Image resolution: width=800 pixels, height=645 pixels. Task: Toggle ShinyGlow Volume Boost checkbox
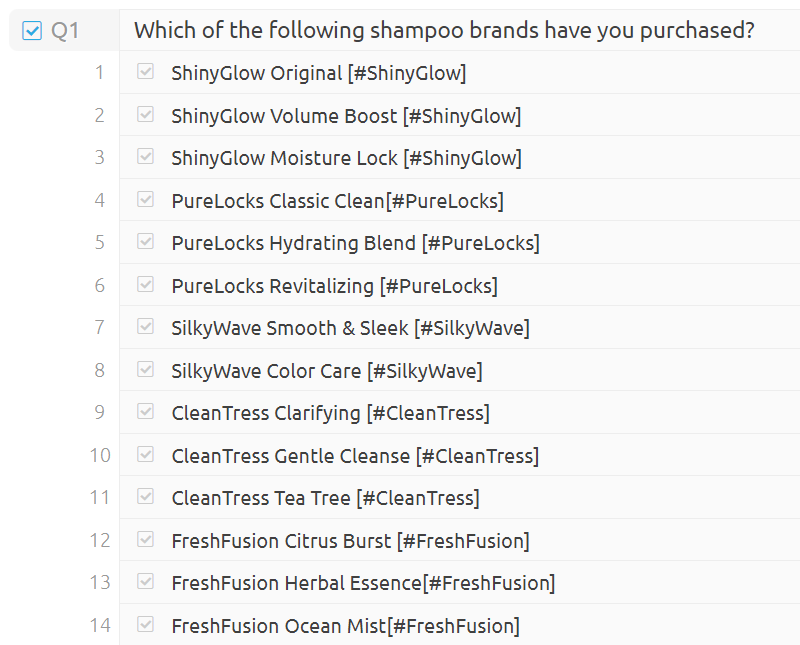146,115
